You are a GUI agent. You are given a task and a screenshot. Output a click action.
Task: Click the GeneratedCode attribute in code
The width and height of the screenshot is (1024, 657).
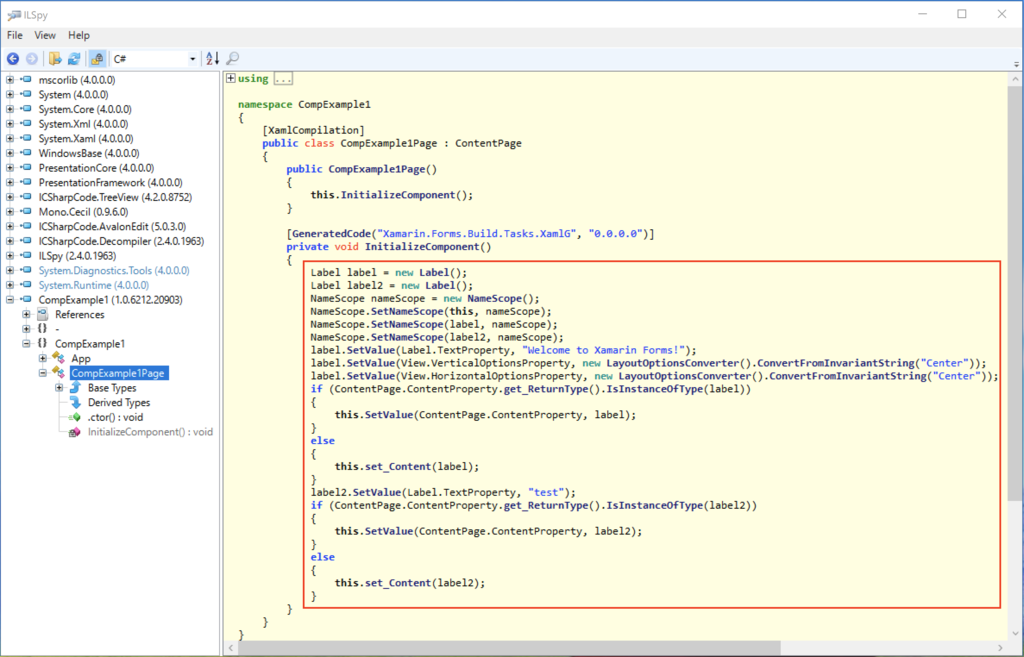332,233
